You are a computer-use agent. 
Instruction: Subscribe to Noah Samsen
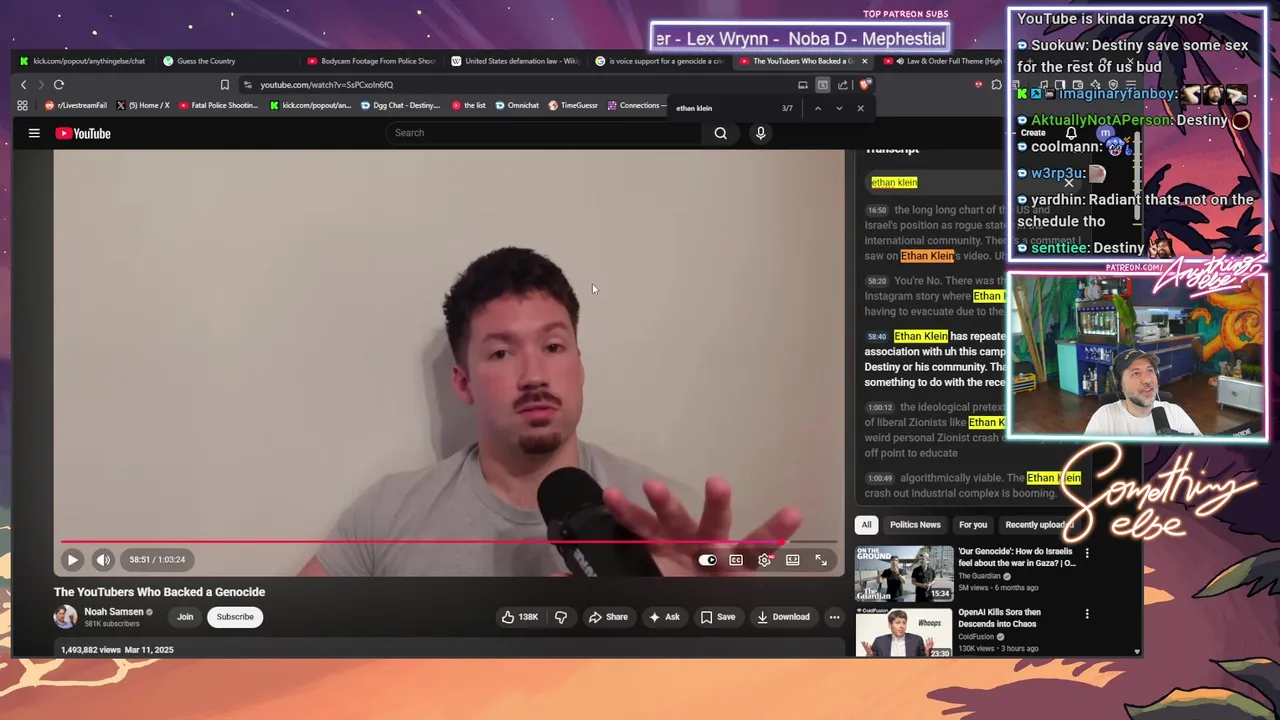[x=235, y=617]
